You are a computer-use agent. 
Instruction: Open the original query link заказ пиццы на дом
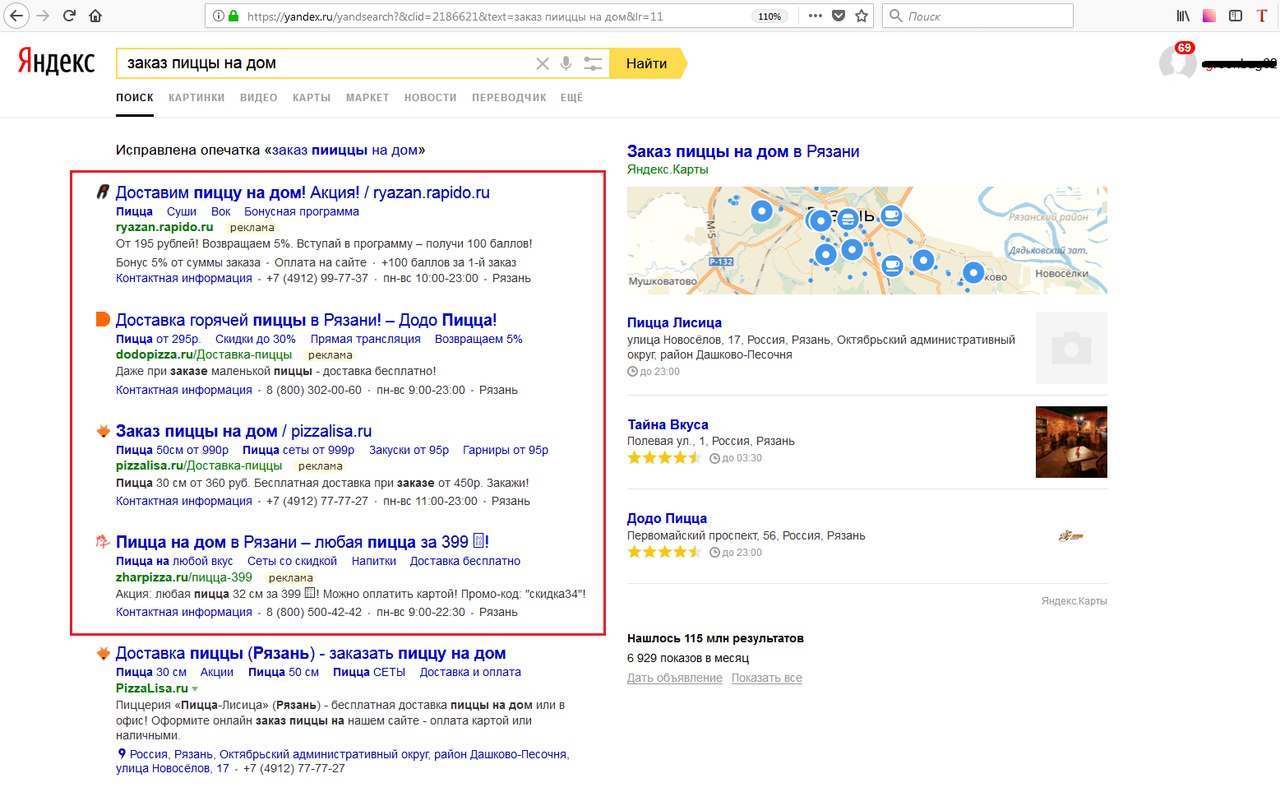pyautogui.click(x=345, y=150)
